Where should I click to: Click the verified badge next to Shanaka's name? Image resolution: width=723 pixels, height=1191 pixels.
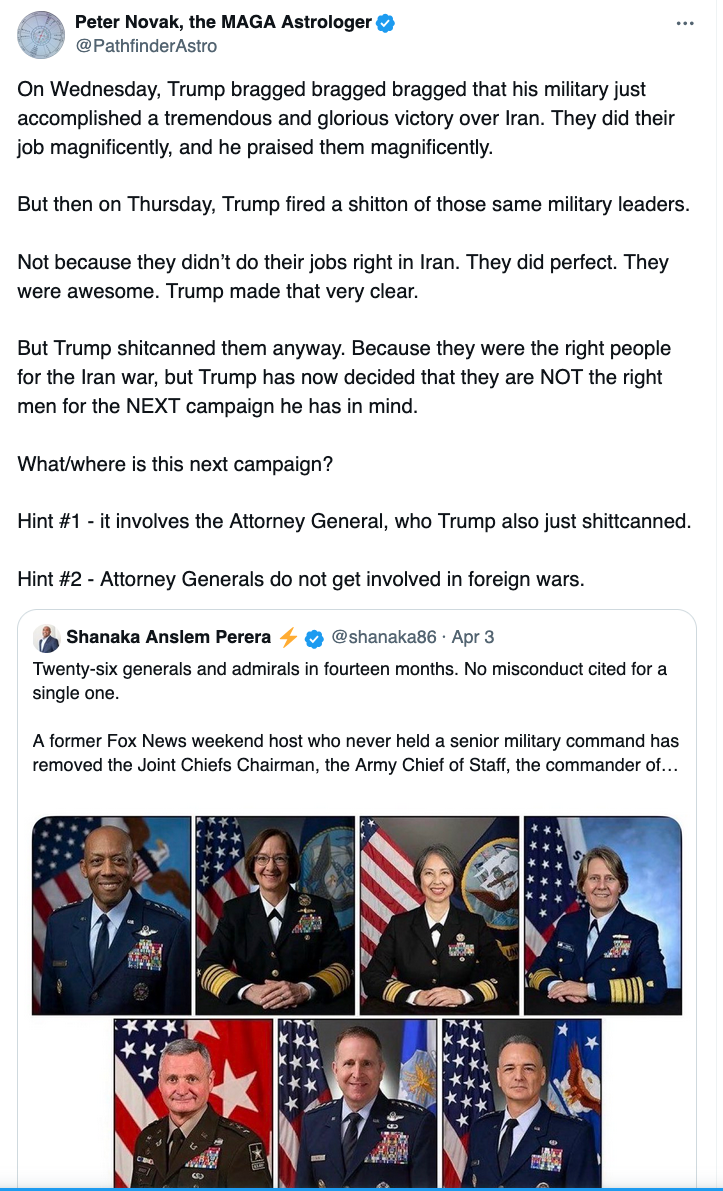pos(314,638)
